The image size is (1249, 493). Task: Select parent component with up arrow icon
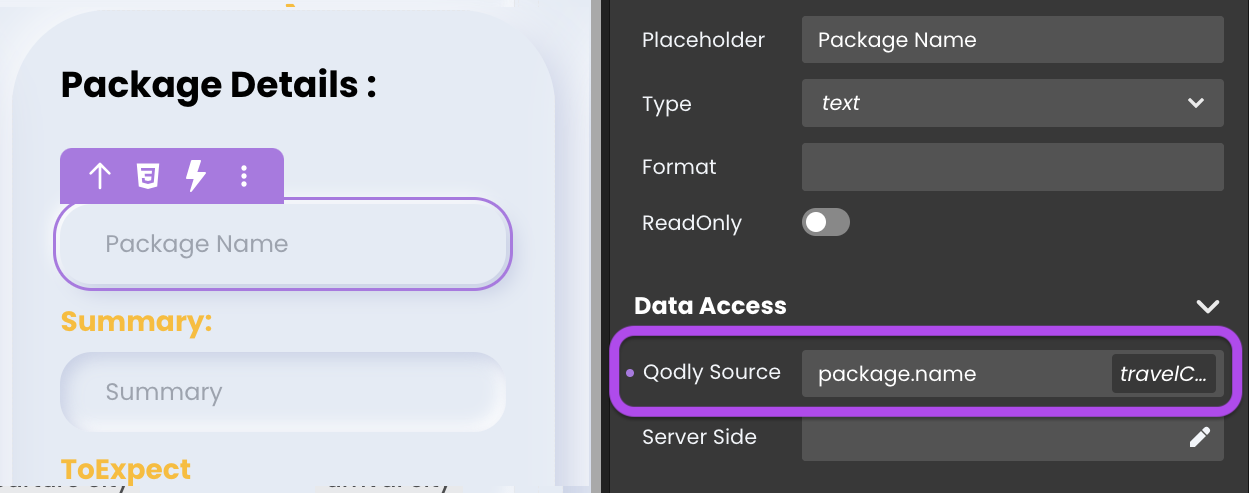click(99, 177)
